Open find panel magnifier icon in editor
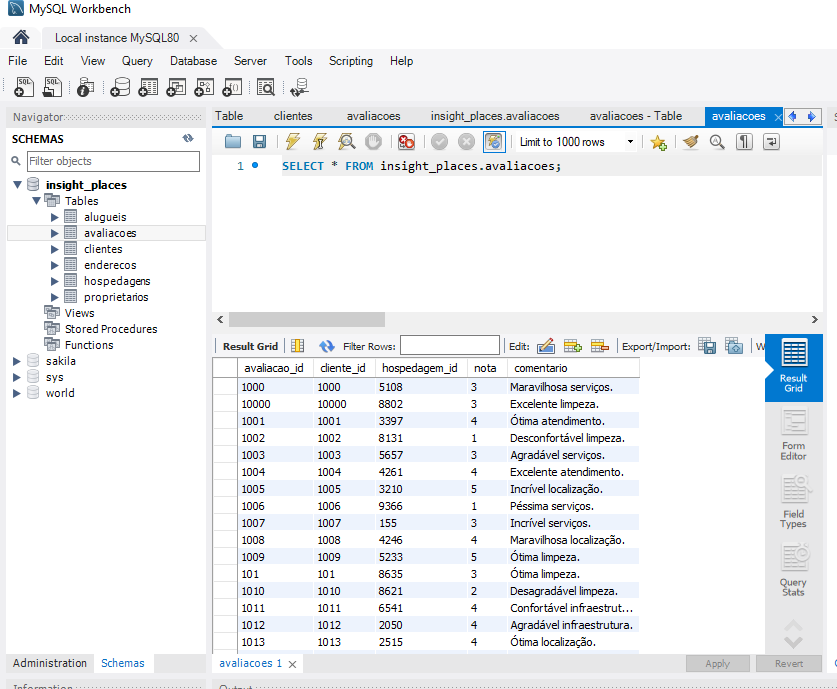Viewport: 837px width, 689px height. [x=717, y=141]
